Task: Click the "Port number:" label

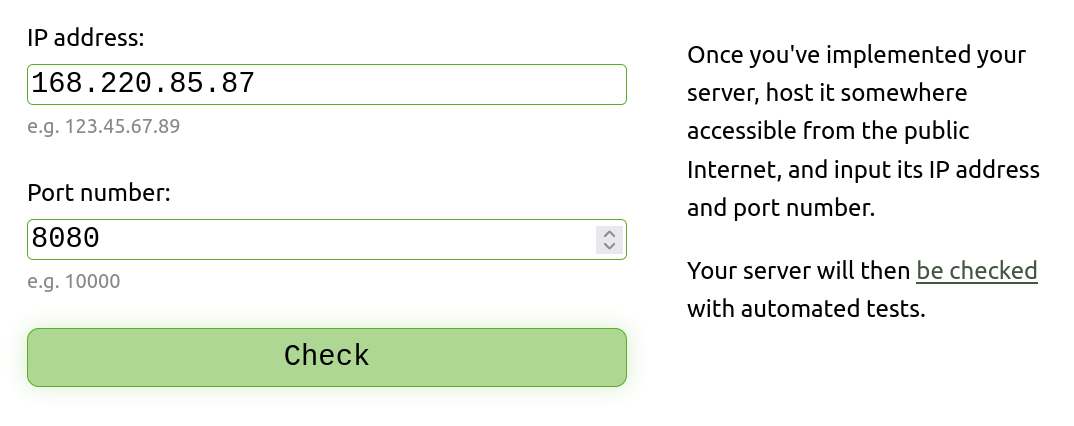Action: click(99, 193)
